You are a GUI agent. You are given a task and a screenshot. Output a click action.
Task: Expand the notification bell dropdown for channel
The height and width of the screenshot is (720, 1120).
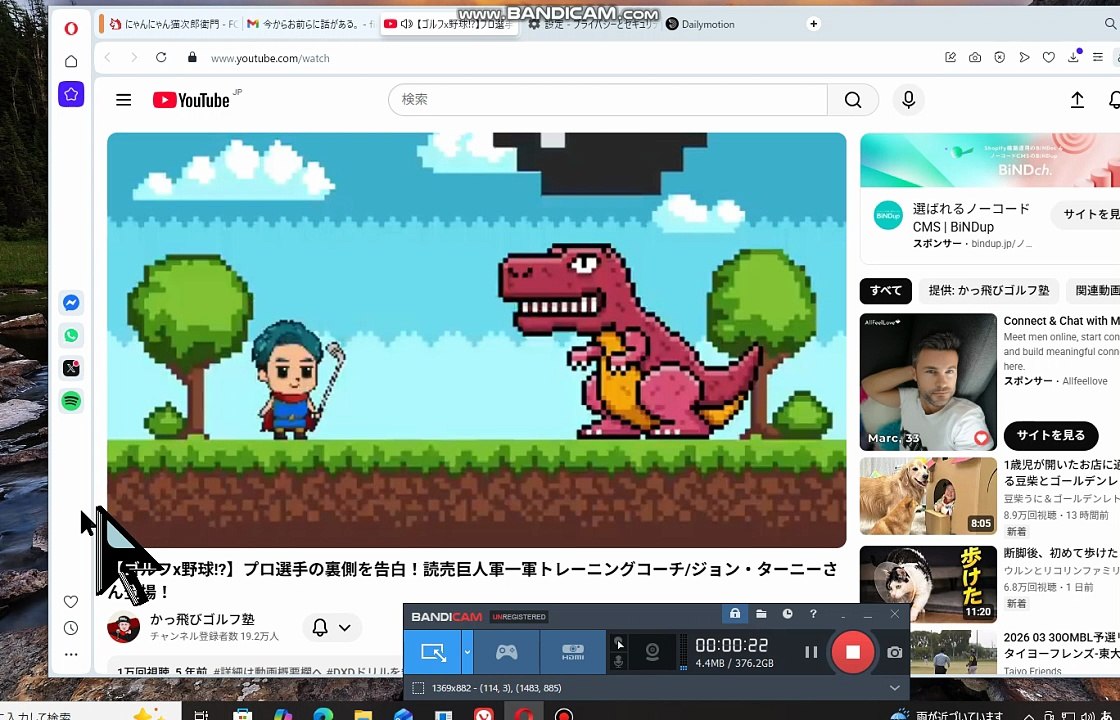(332, 628)
